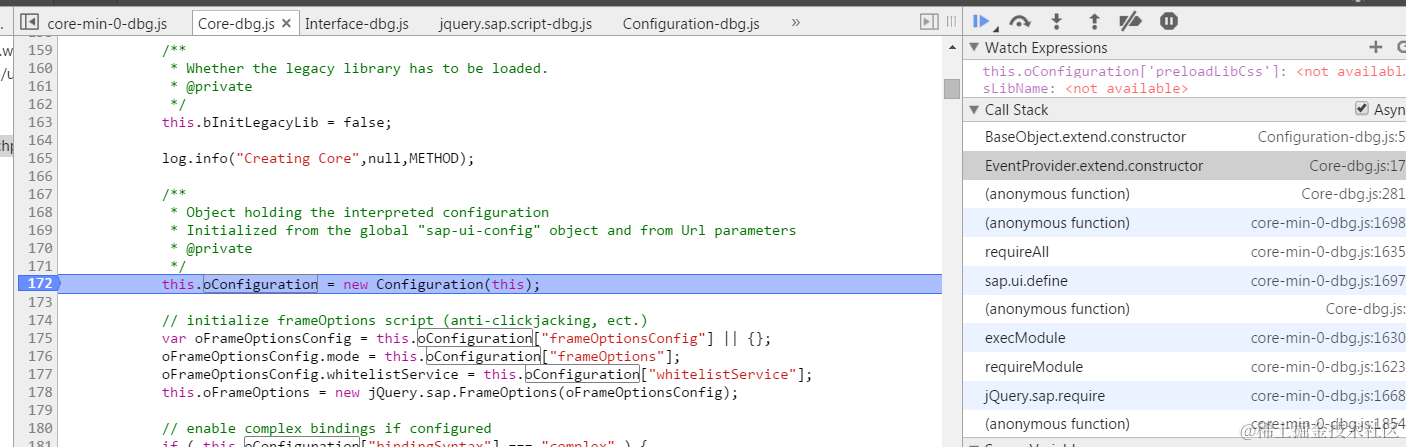The height and width of the screenshot is (447, 1406).
Task: Resume script execution with the blue play button
Action: click(982, 21)
